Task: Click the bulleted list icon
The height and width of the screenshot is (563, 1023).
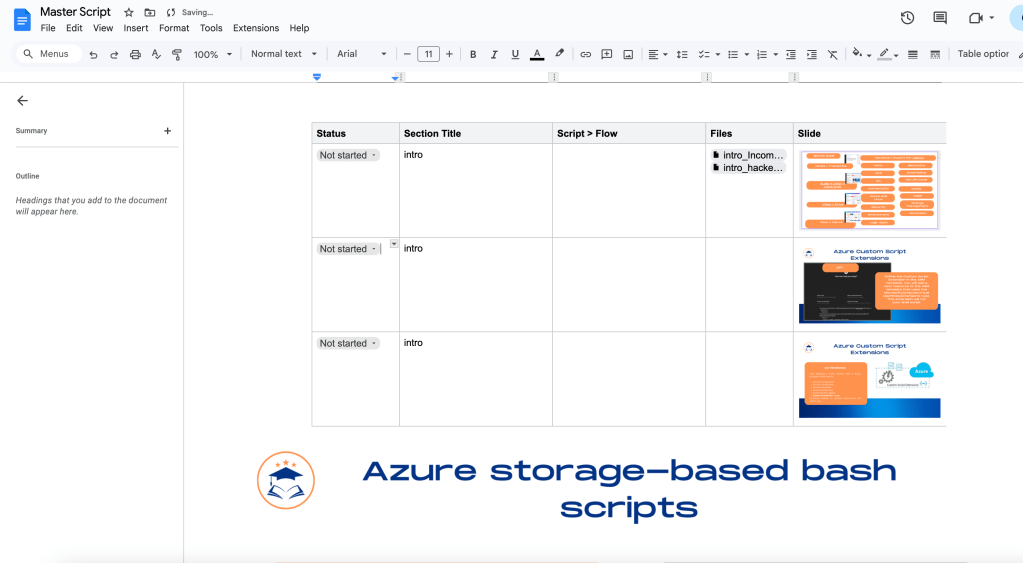Action: point(733,55)
